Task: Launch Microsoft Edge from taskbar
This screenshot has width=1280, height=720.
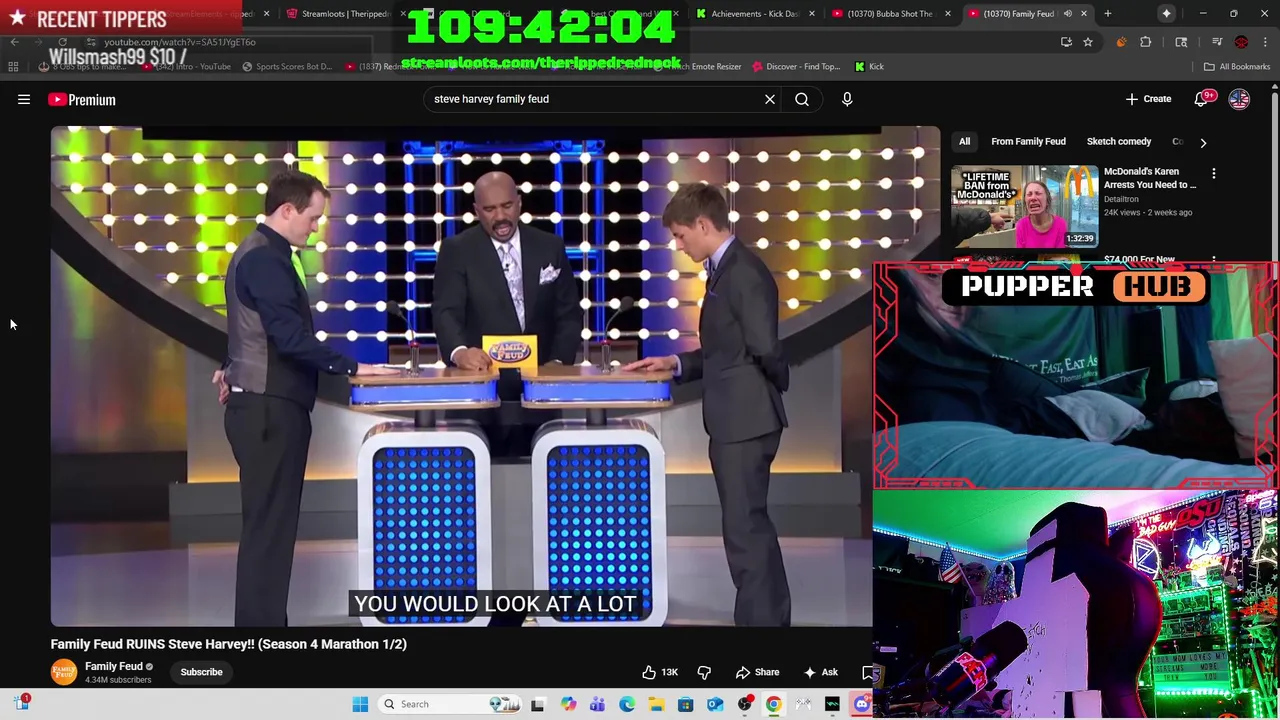Action: point(627,704)
